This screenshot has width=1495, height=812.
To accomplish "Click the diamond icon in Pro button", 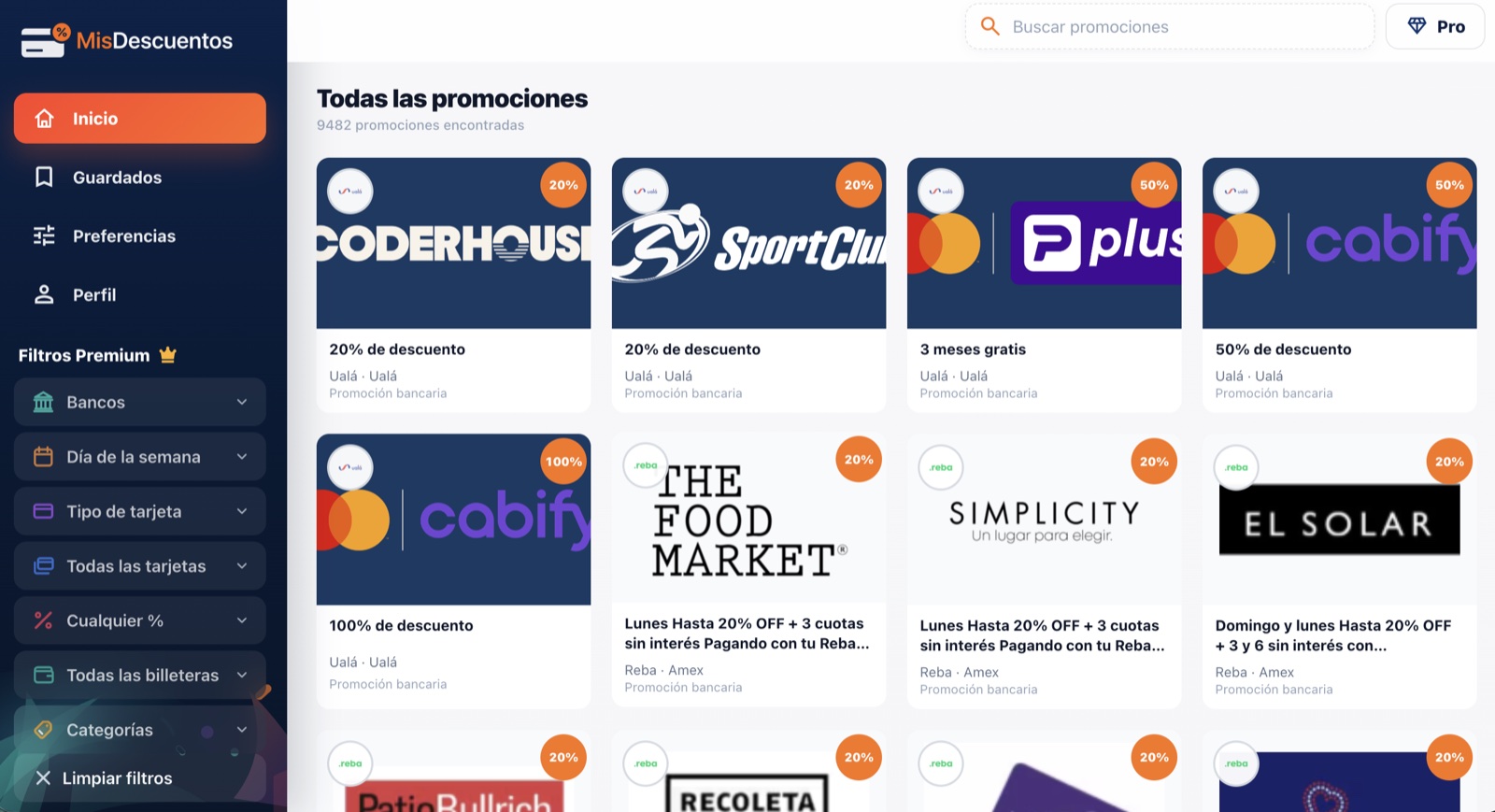I will 1417,26.
